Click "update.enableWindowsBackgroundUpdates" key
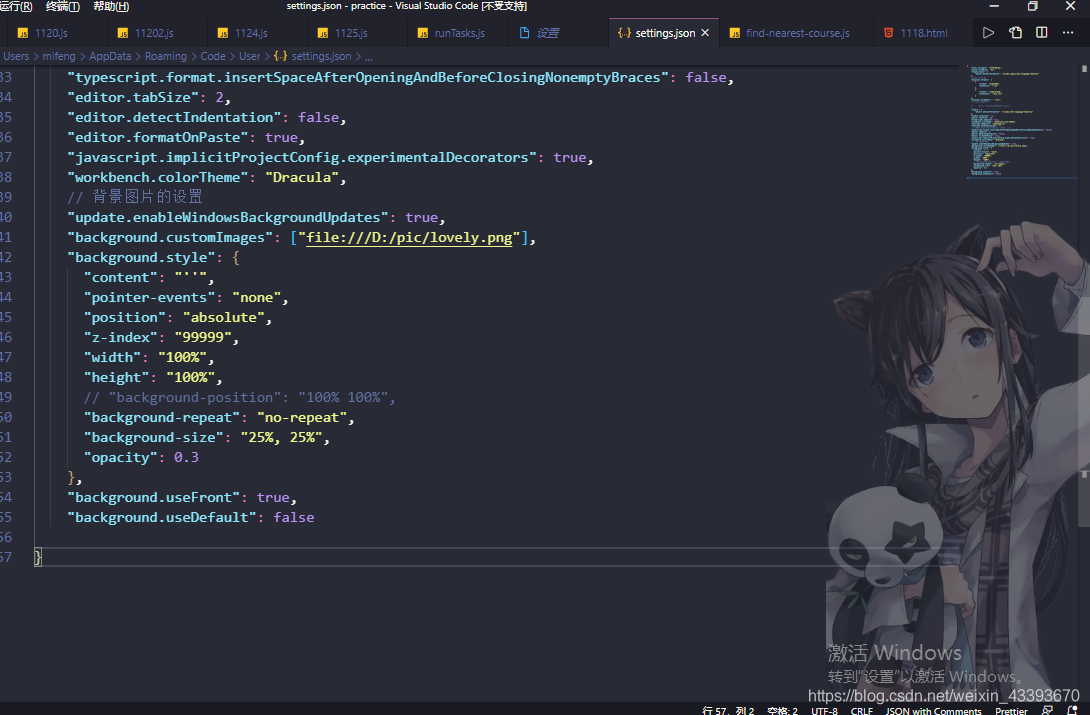This screenshot has width=1090, height=715. tap(228, 217)
